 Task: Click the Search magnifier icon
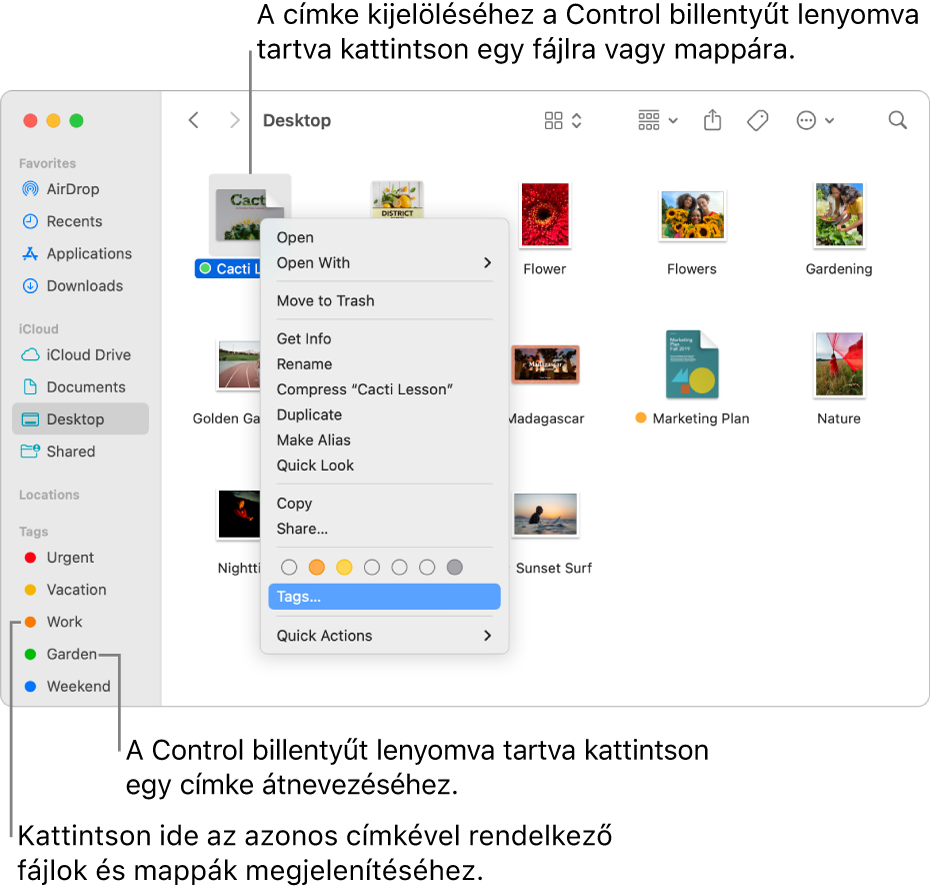(897, 121)
